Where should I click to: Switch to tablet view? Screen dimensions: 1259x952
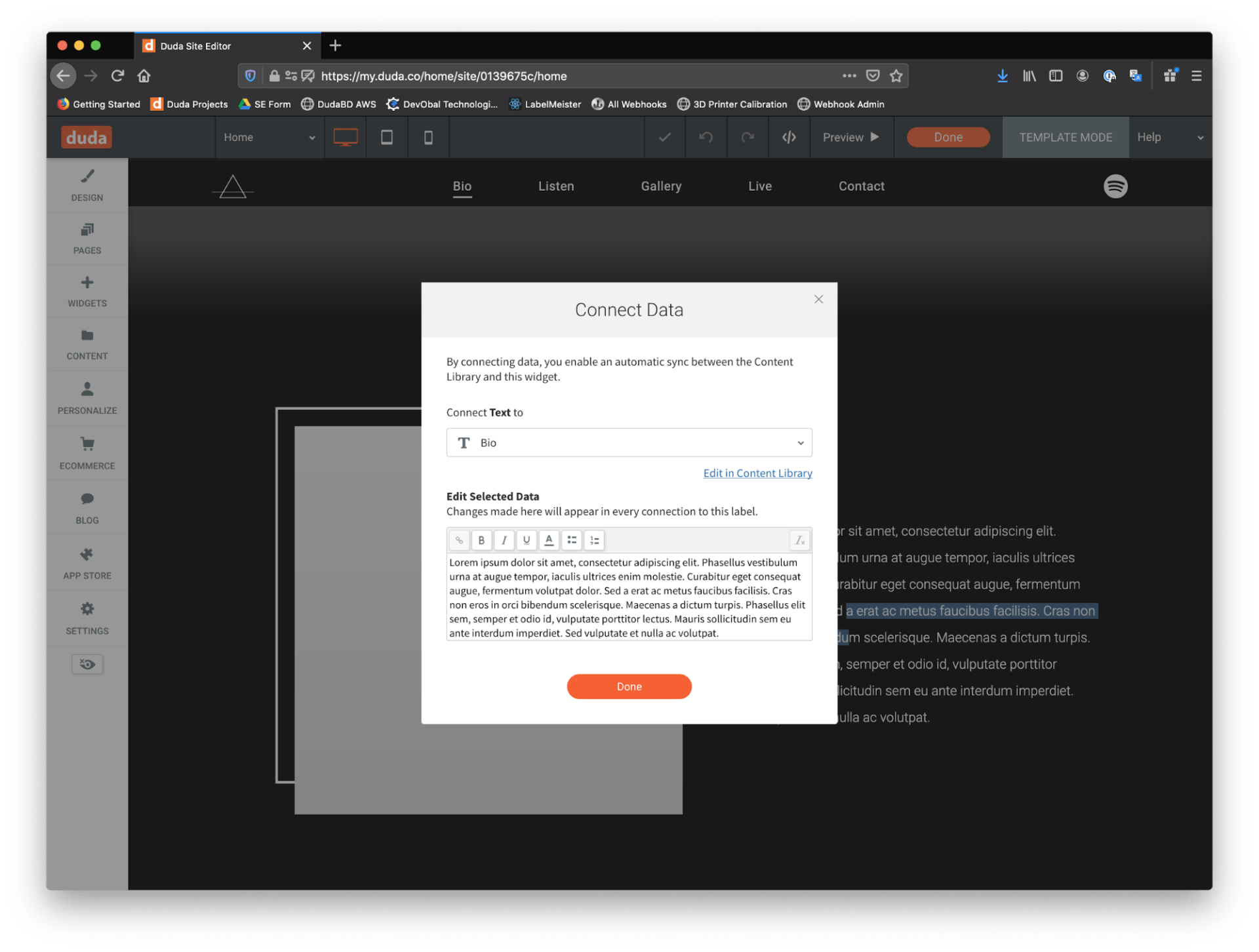(387, 137)
